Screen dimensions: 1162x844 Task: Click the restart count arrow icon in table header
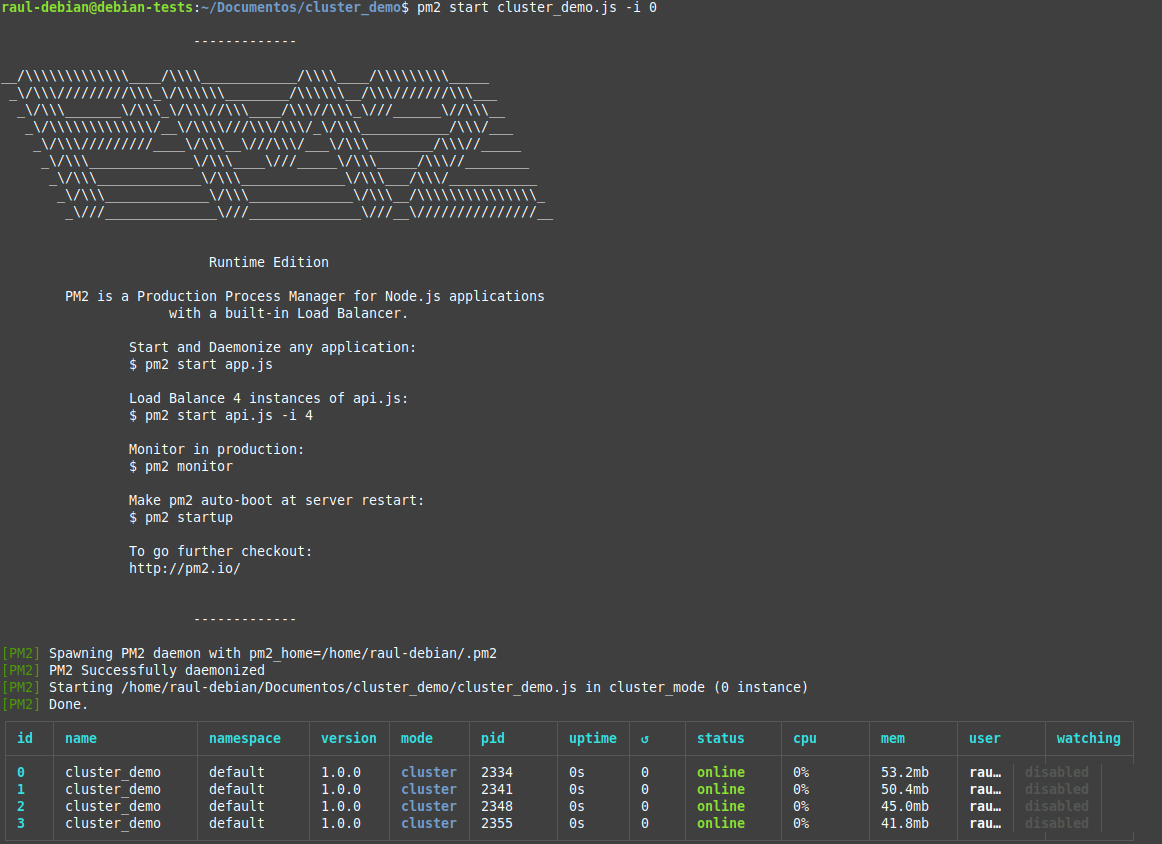(x=645, y=739)
